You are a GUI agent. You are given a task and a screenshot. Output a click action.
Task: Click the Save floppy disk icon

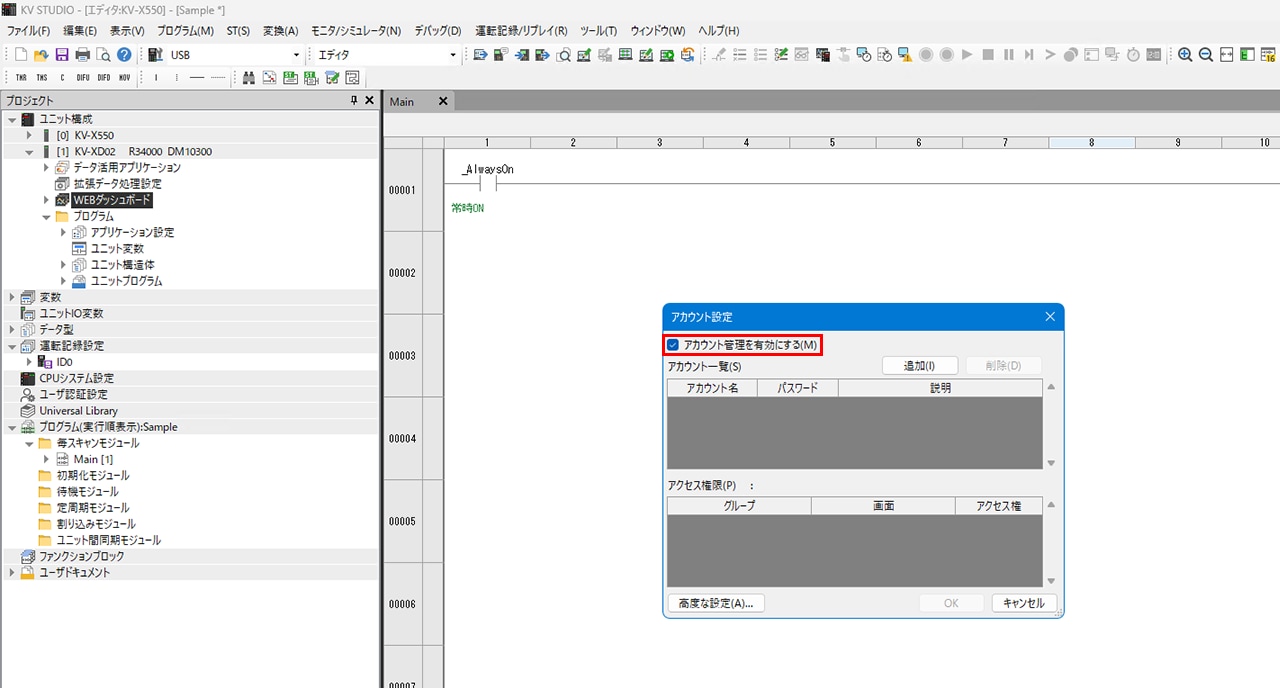pos(62,55)
